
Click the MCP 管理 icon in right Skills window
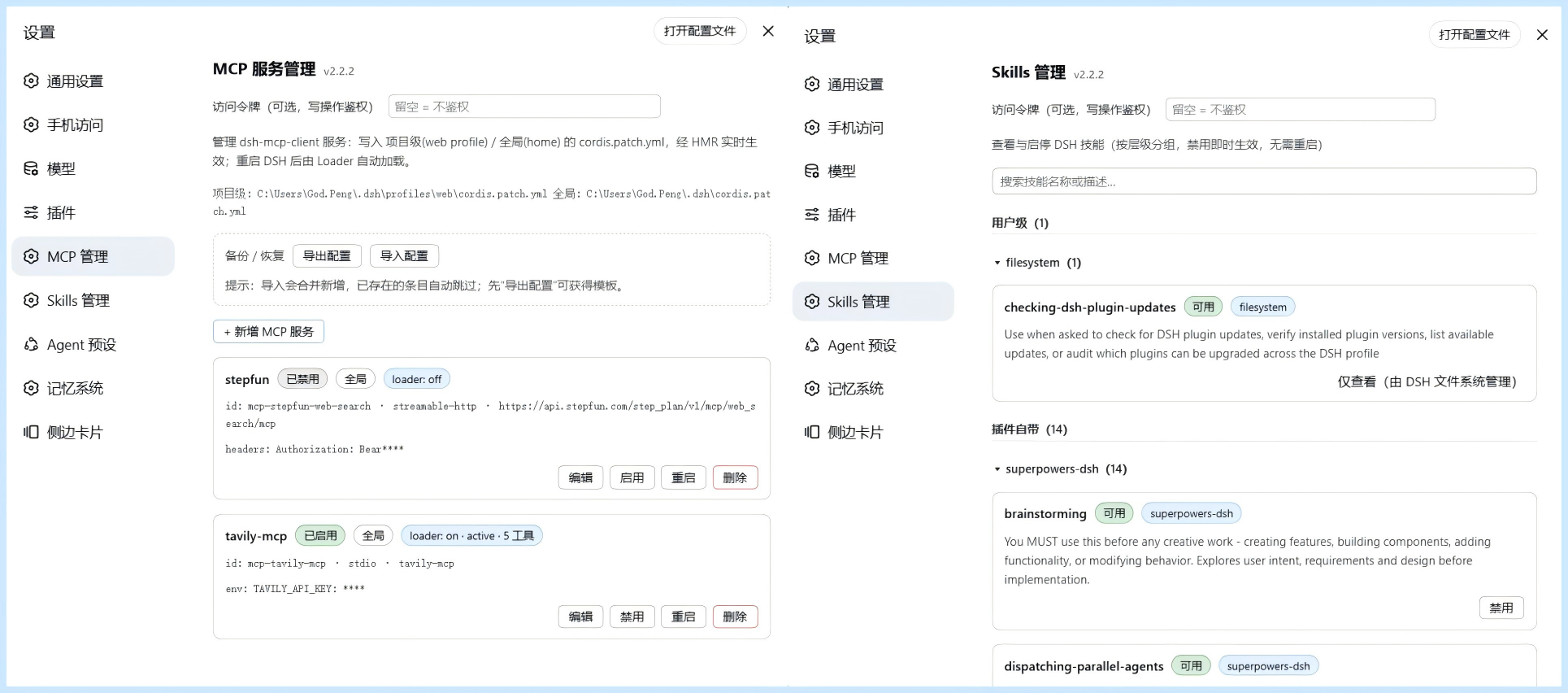tap(812, 258)
